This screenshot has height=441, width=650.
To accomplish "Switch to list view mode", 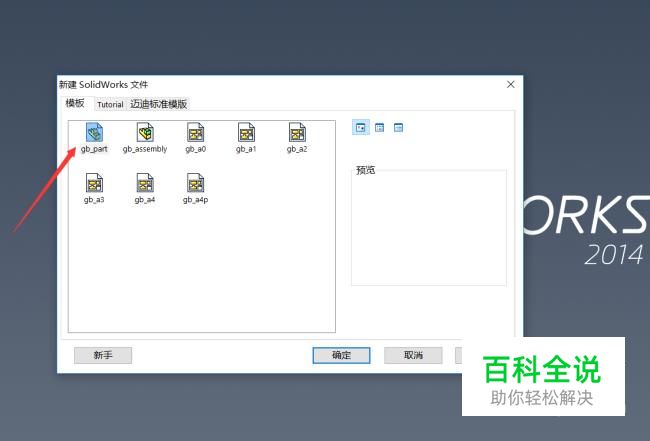I will (379, 128).
